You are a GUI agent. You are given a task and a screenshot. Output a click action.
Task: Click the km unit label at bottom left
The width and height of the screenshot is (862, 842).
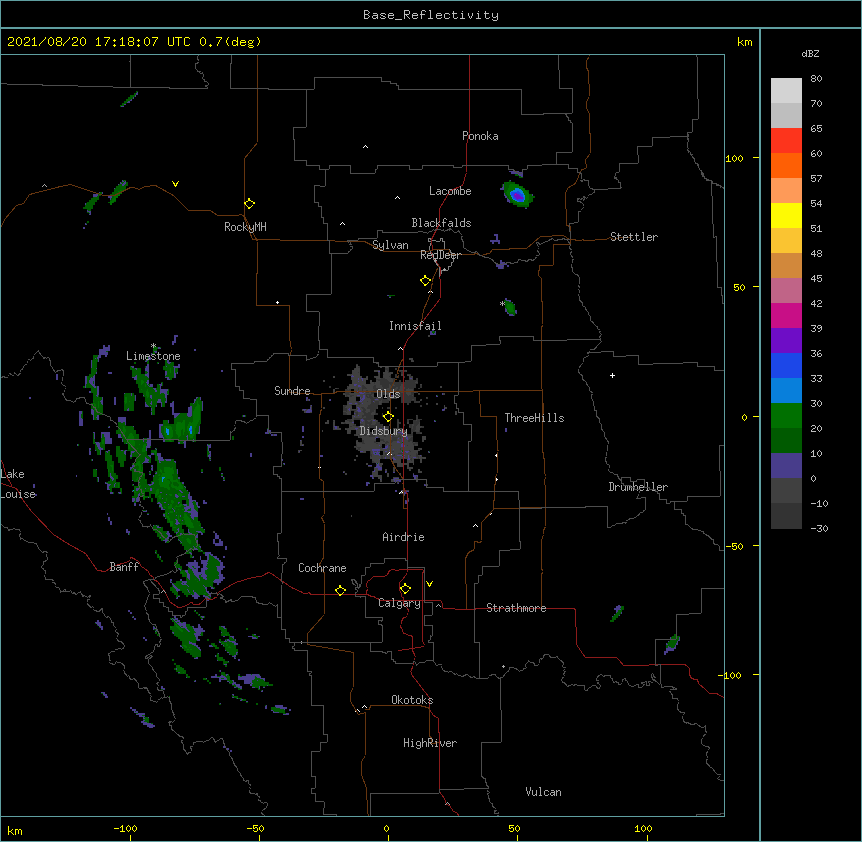pos(15,831)
